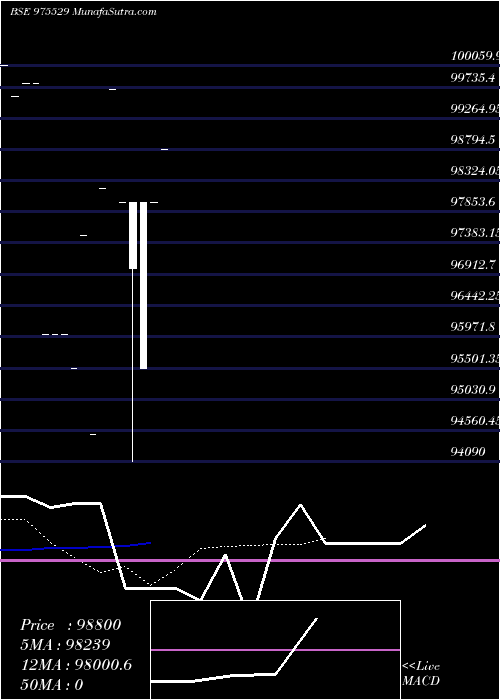Click the 97853.6 price axis label

pyautogui.click(x=473, y=202)
